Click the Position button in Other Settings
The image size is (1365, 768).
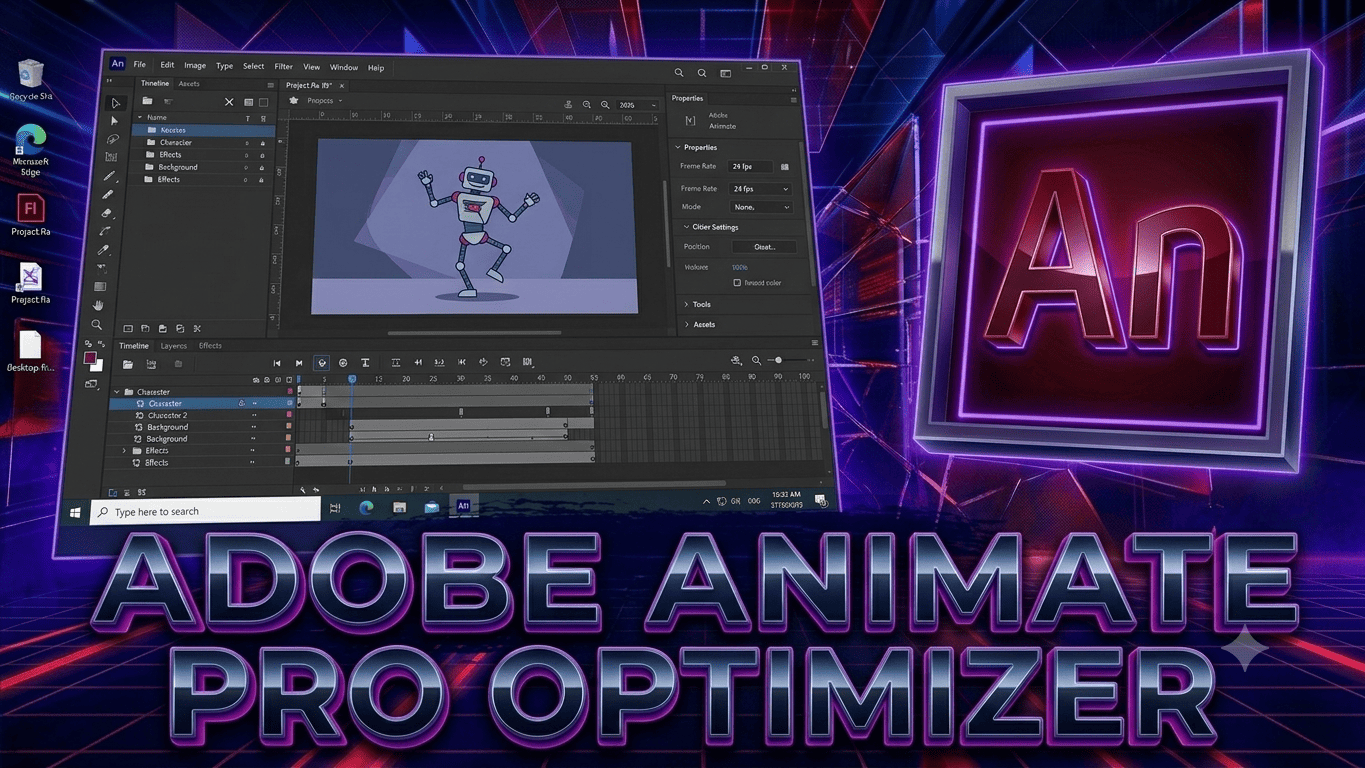764,246
